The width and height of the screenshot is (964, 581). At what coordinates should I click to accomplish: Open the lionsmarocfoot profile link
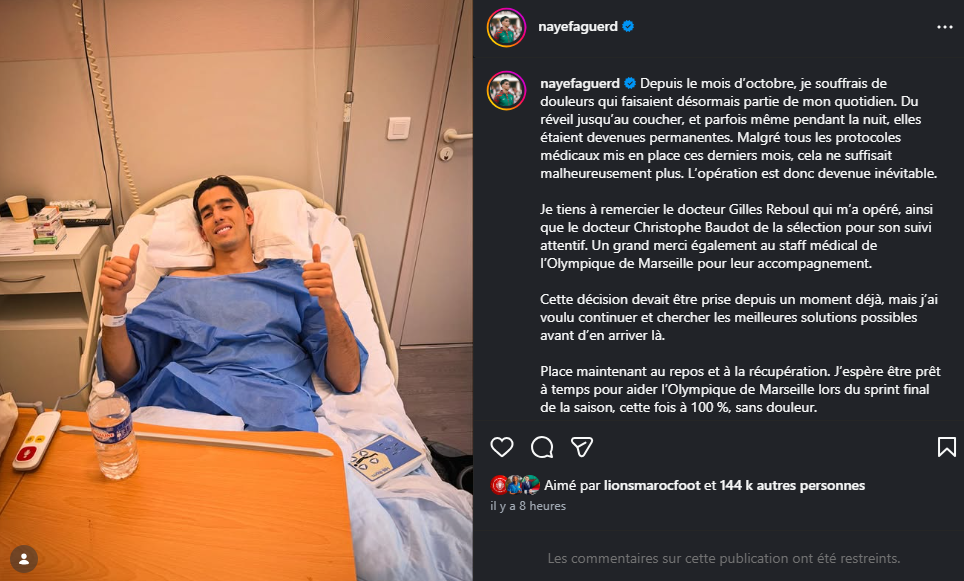coord(652,485)
